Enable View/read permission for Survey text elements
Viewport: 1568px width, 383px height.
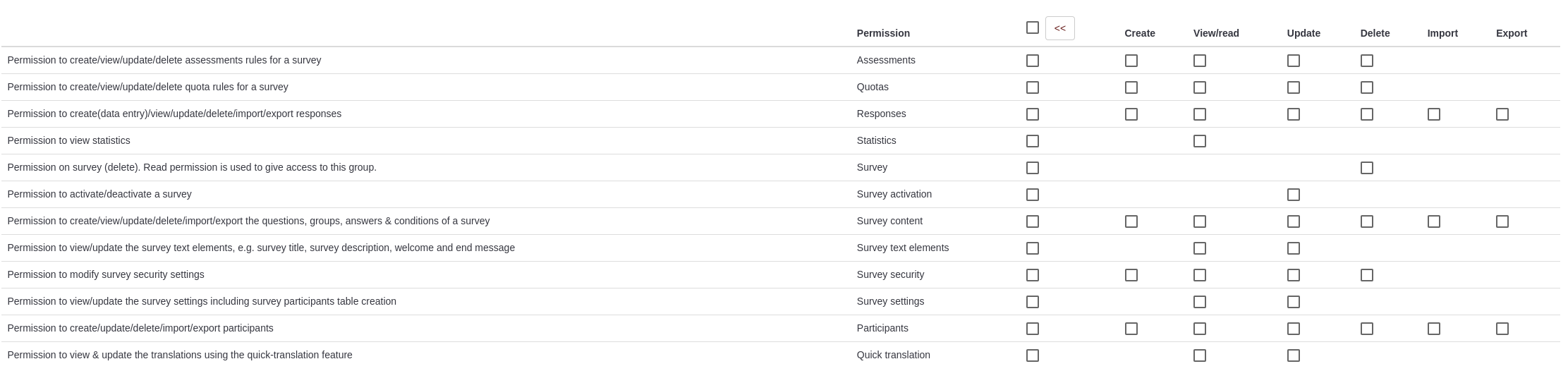(1199, 248)
